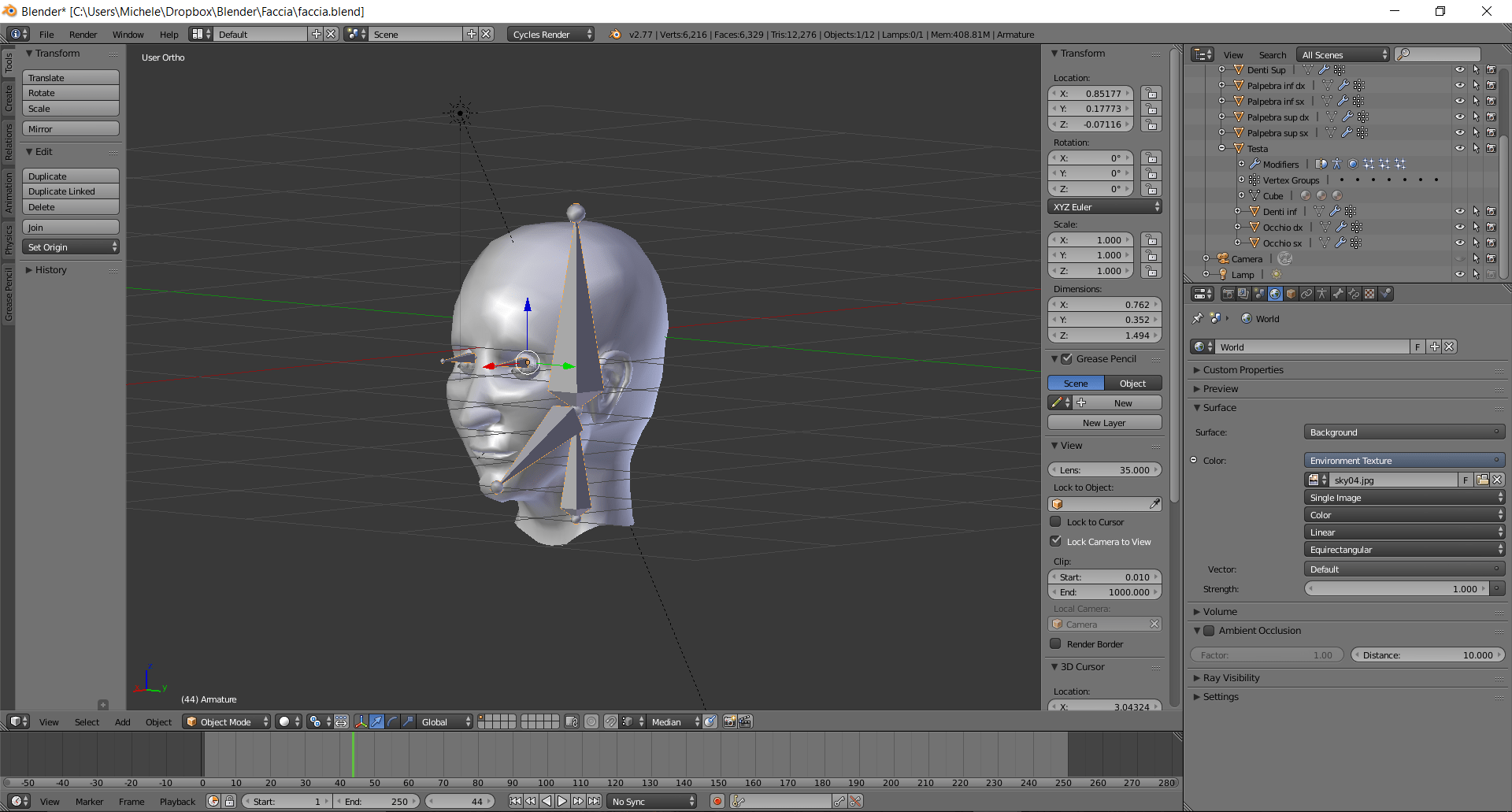Image resolution: width=1512 pixels, height=812 pixels.
Task: Click the Translate button
Action: coord(71,77)
